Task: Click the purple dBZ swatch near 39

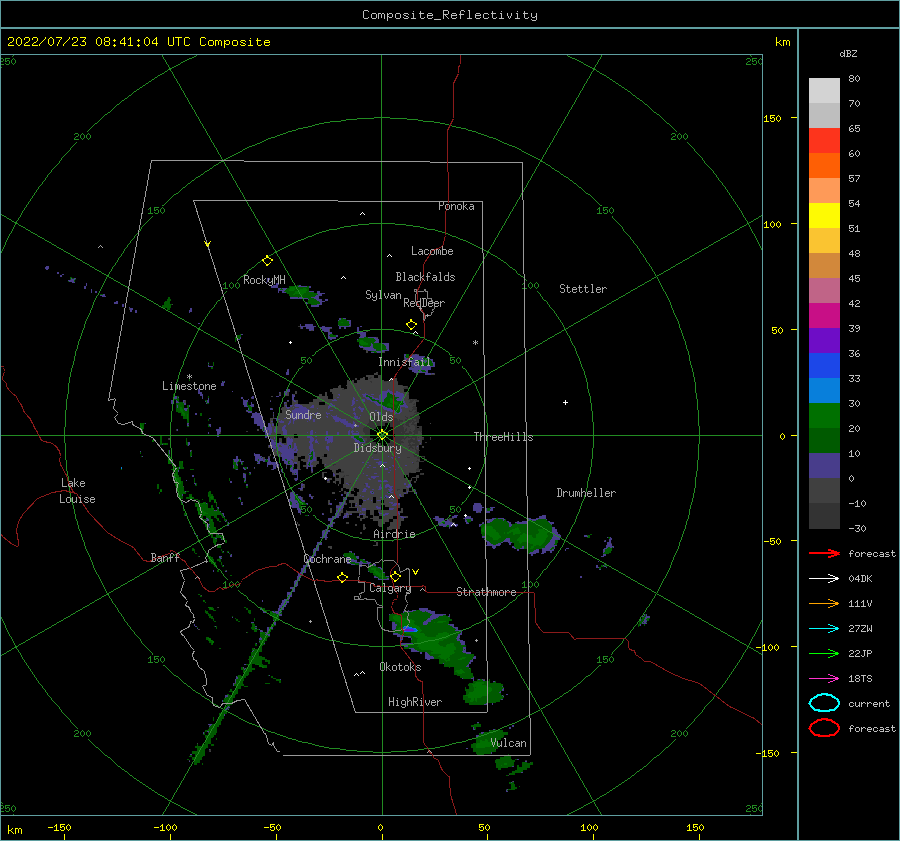Action: point(824,341)
